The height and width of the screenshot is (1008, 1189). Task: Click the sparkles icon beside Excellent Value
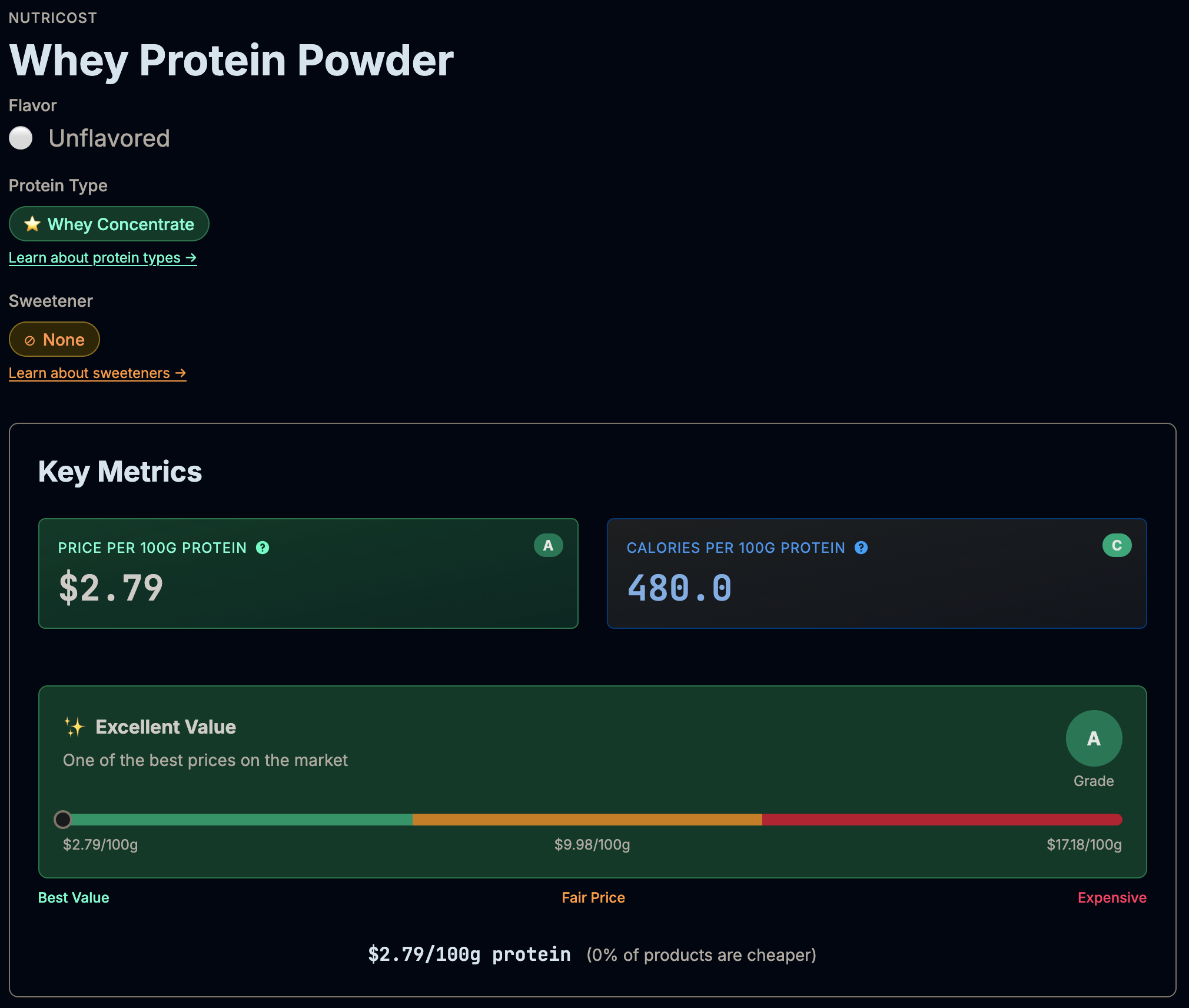pyautogui.click(x=74, y=727)
